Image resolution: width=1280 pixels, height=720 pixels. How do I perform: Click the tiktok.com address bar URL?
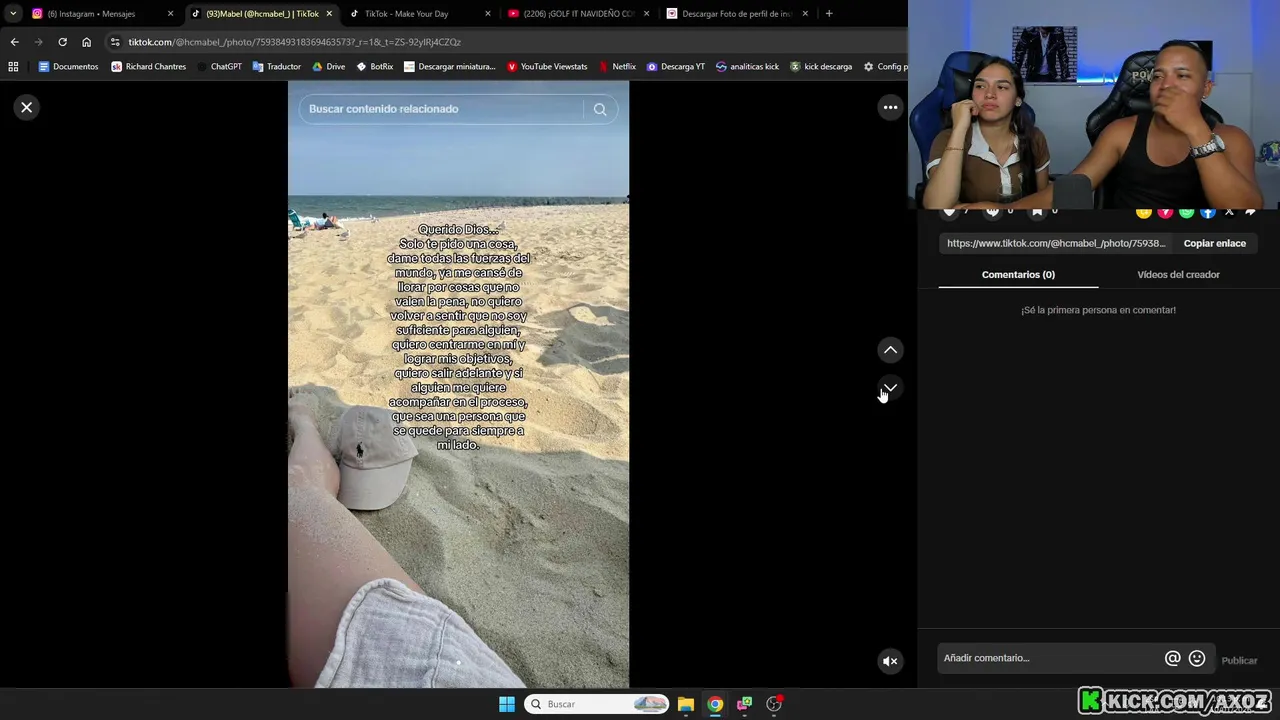(294, 42)
